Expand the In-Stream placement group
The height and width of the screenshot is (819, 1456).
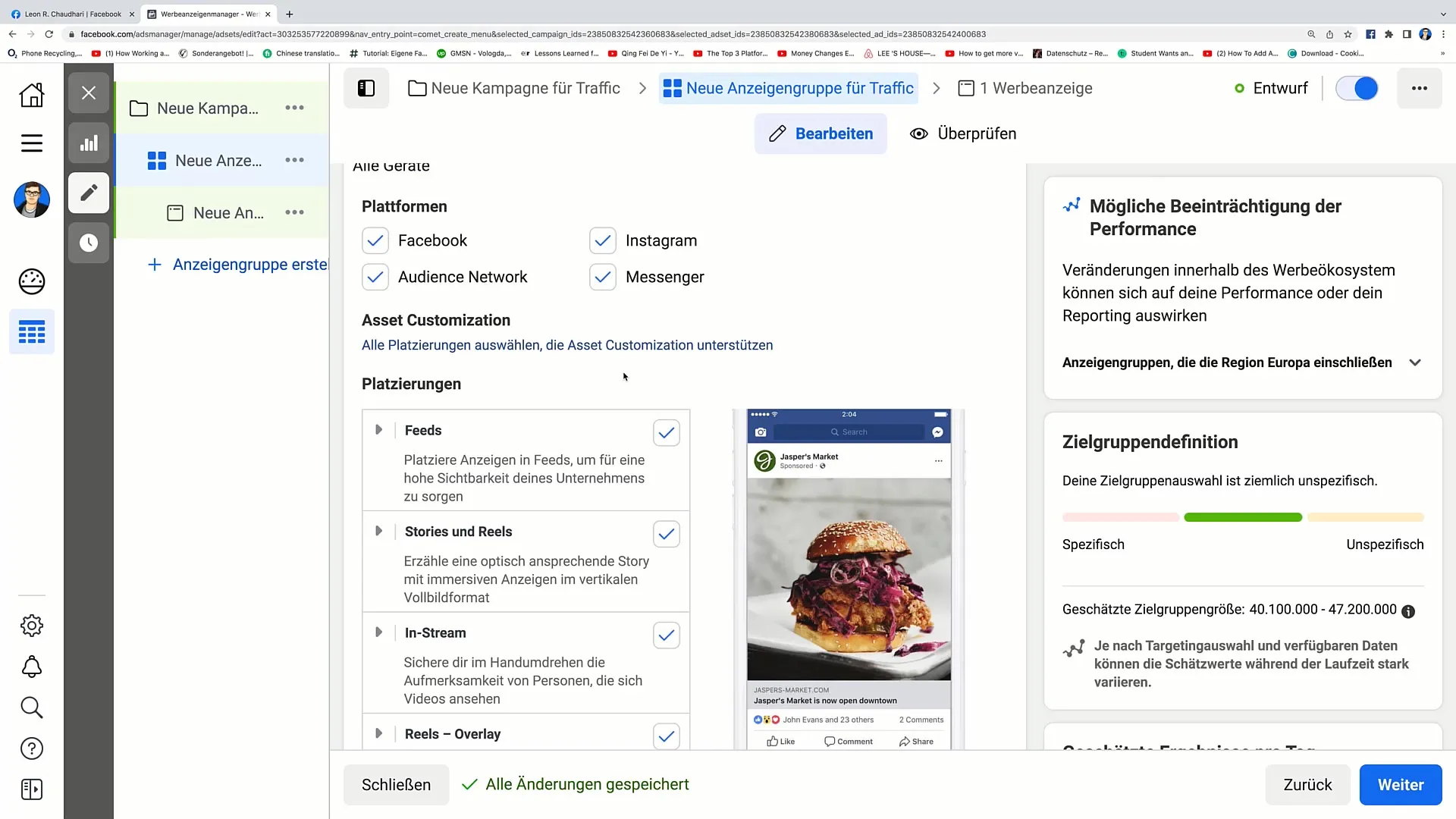tap(378, 632)
